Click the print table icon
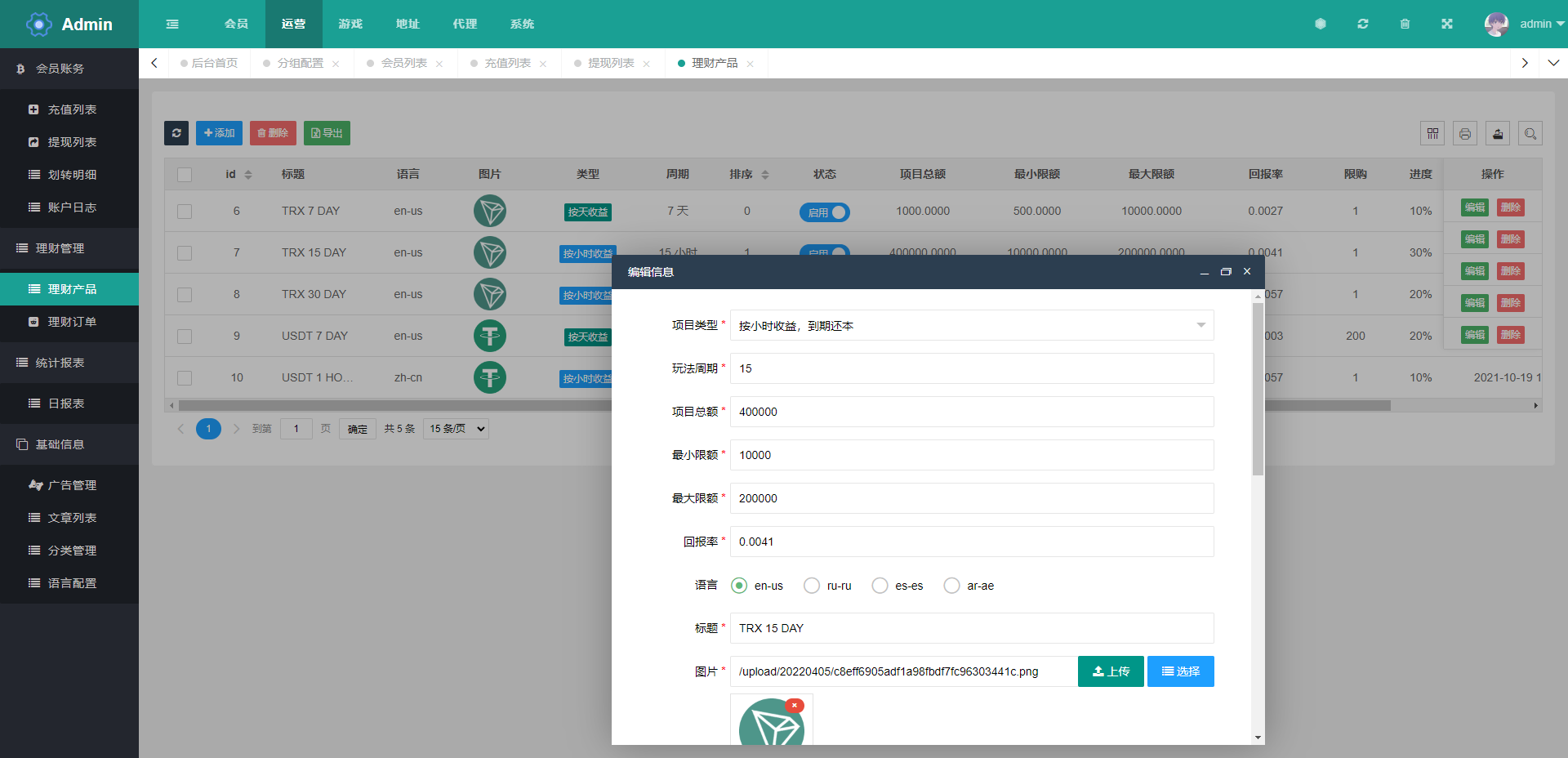This screenshot has width=1568, height=758. [x=1465, y=133]
